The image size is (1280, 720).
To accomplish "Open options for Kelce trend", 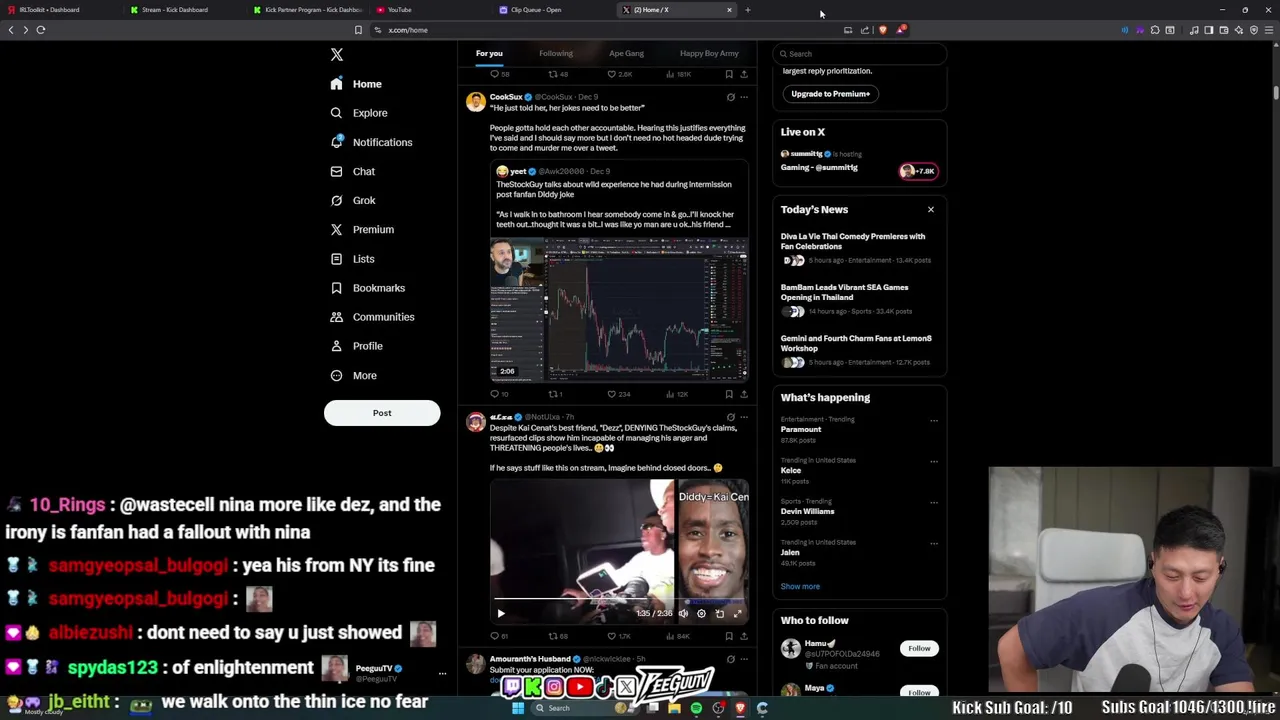I will 934,461.
